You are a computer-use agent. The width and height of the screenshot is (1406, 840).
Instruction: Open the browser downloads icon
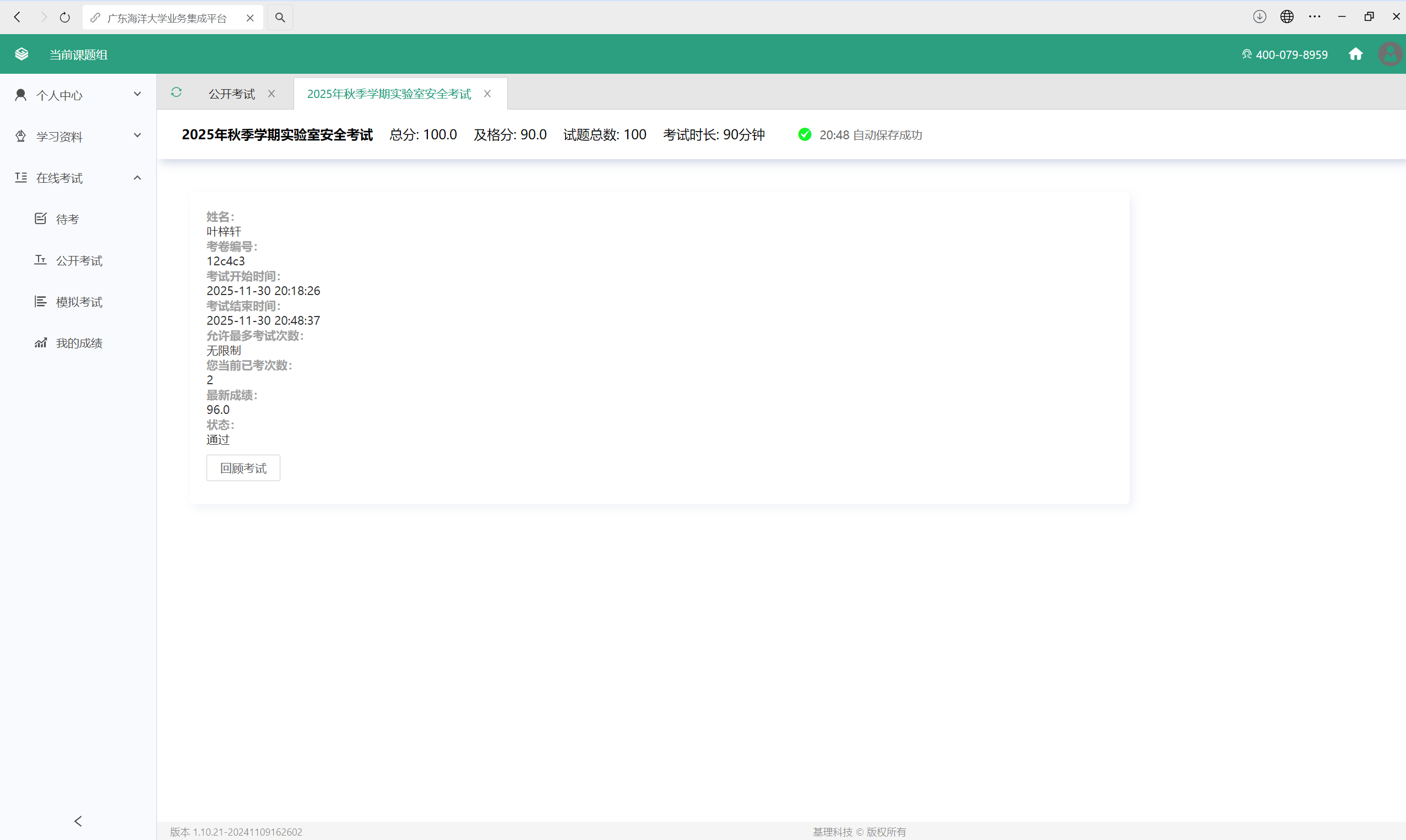pos(1260,17)
